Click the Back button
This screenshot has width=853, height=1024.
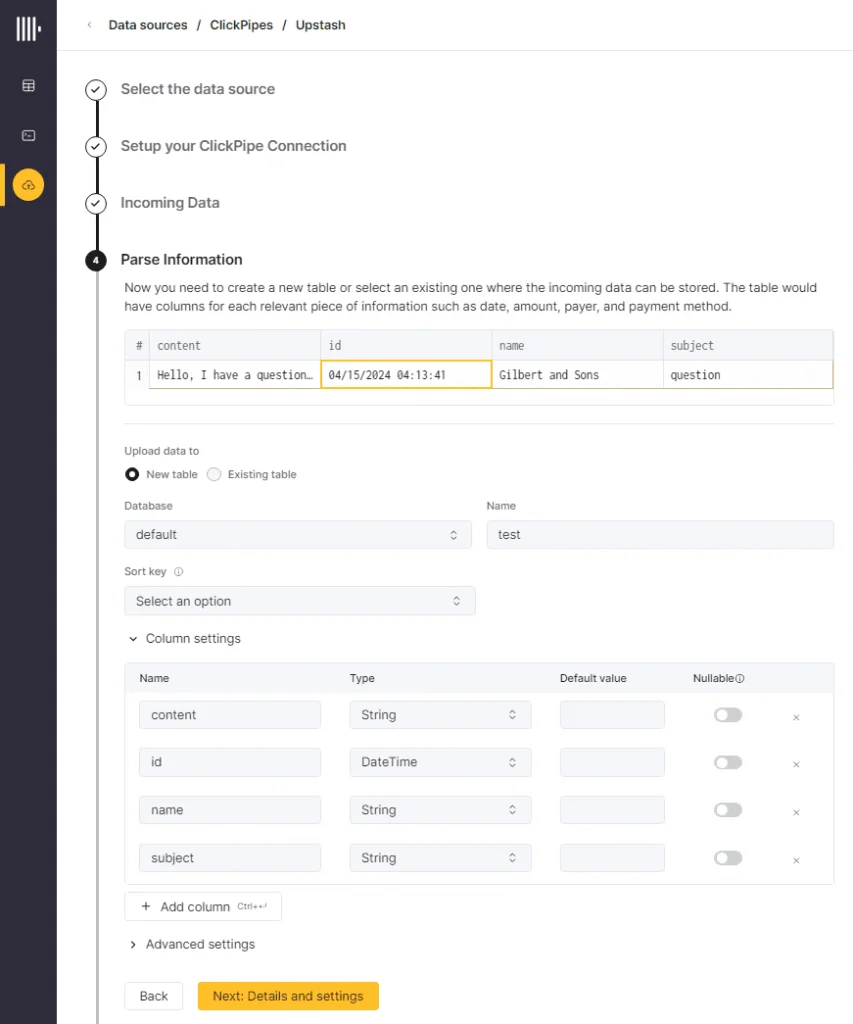tap(153, 996)
